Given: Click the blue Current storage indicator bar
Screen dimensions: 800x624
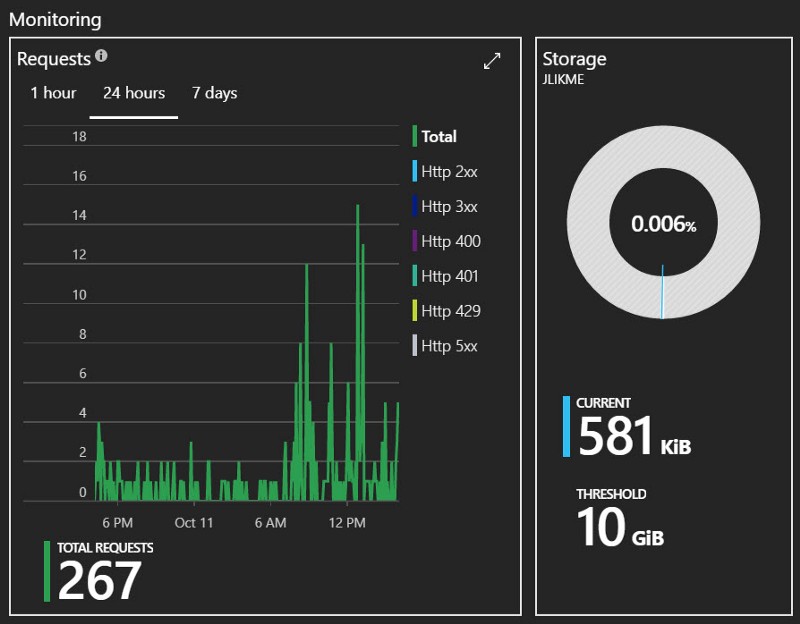Looking at the screenshot, I should coord(566,428).
